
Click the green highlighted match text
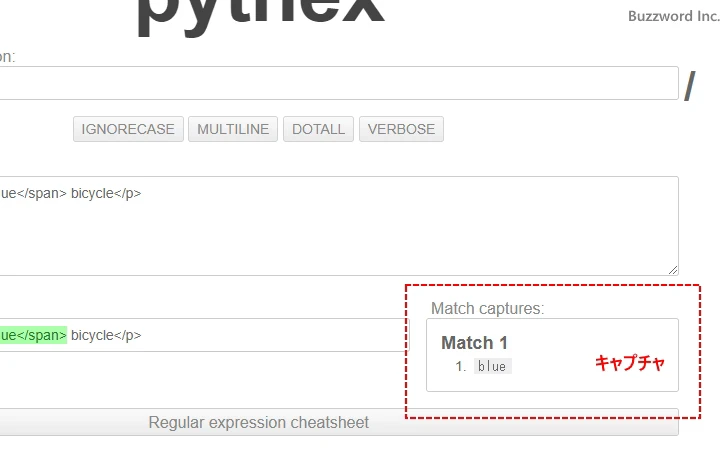[x=33, y=335]
